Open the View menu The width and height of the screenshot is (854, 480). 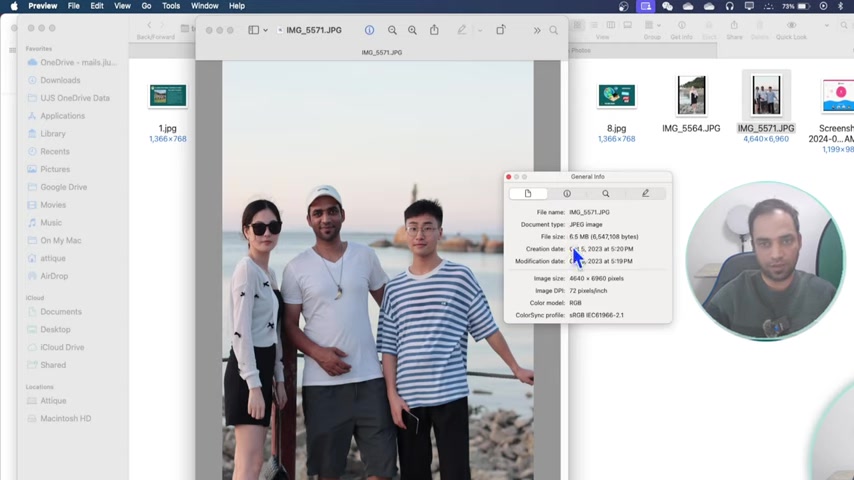[x=122, y=6]
